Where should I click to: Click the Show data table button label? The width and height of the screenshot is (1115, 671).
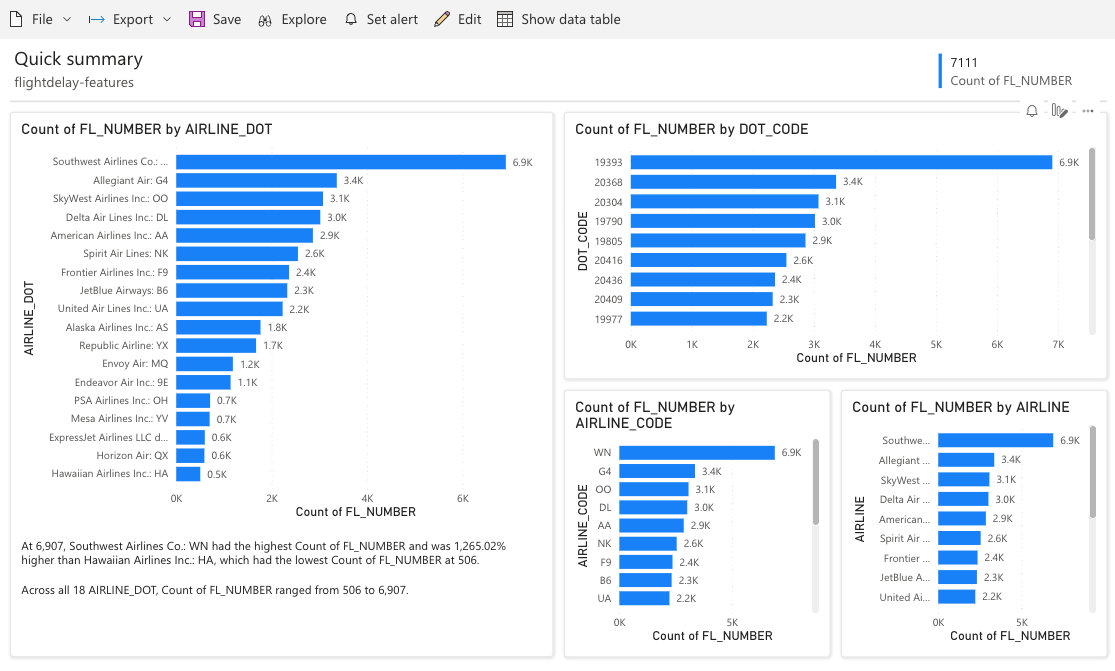(x=570, y=19)
